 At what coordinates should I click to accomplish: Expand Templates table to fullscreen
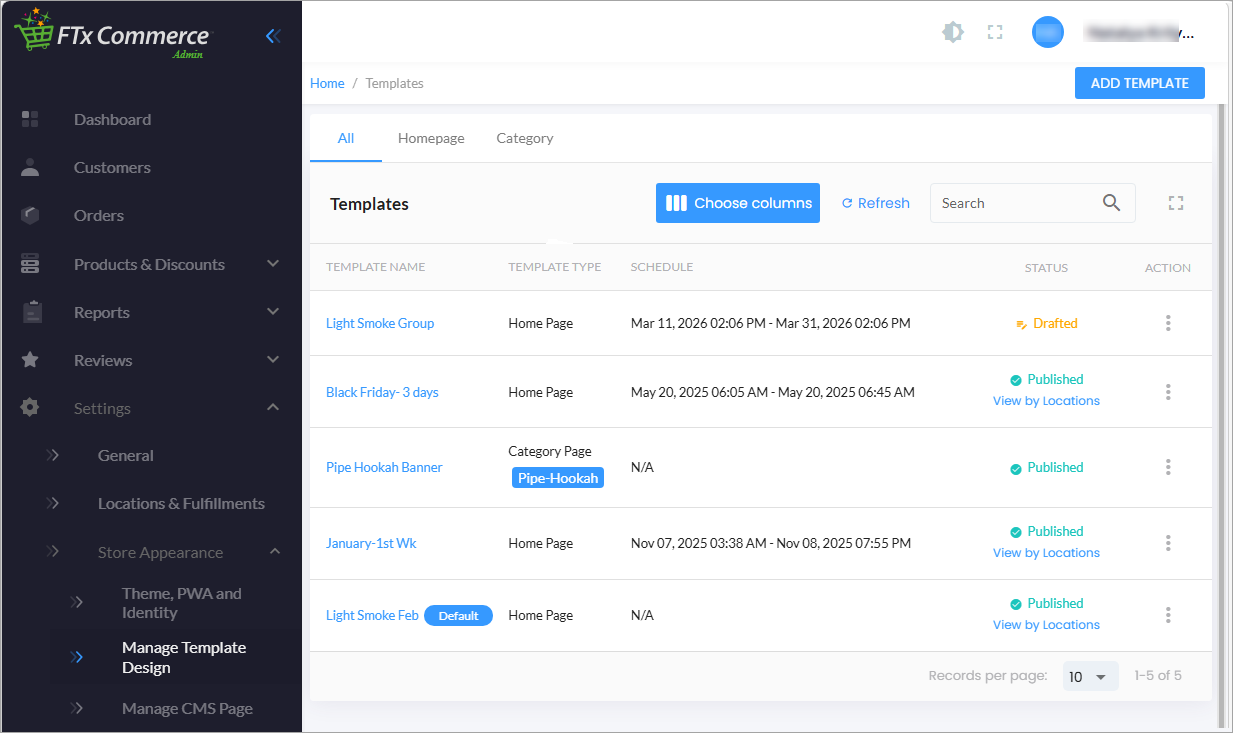point(1176,203)
